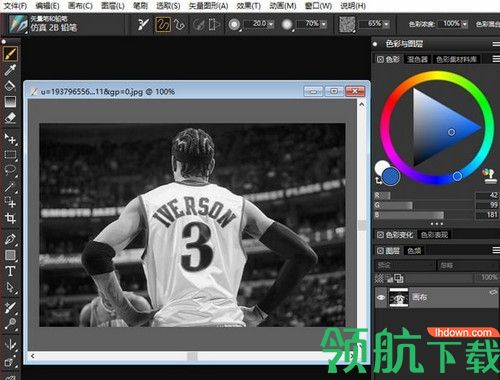Screen dimensions: 500x380
Task: Click the B value field showing 181
Action: [487, 215]
